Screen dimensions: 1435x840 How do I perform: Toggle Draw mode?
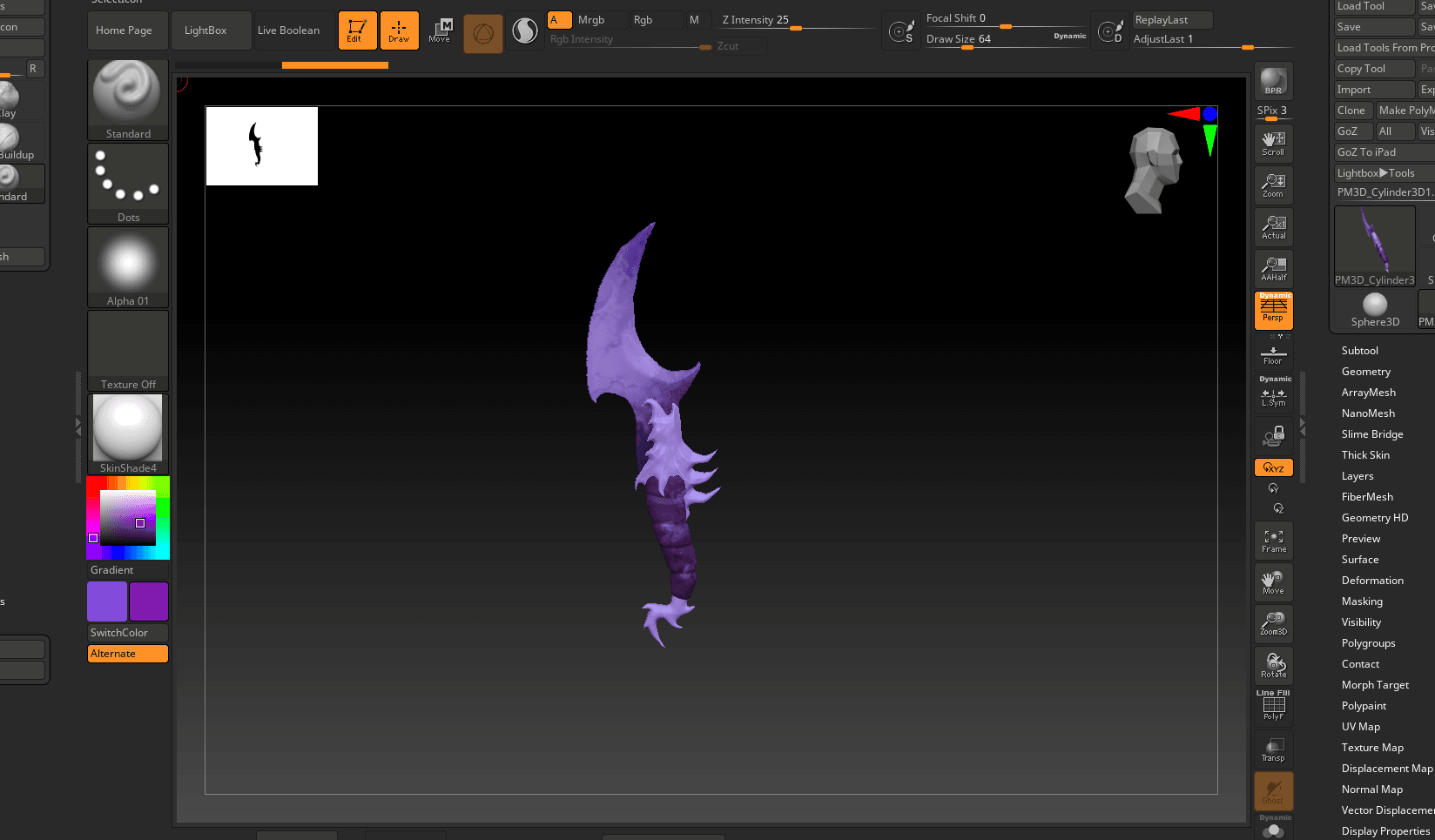[399, 30]
